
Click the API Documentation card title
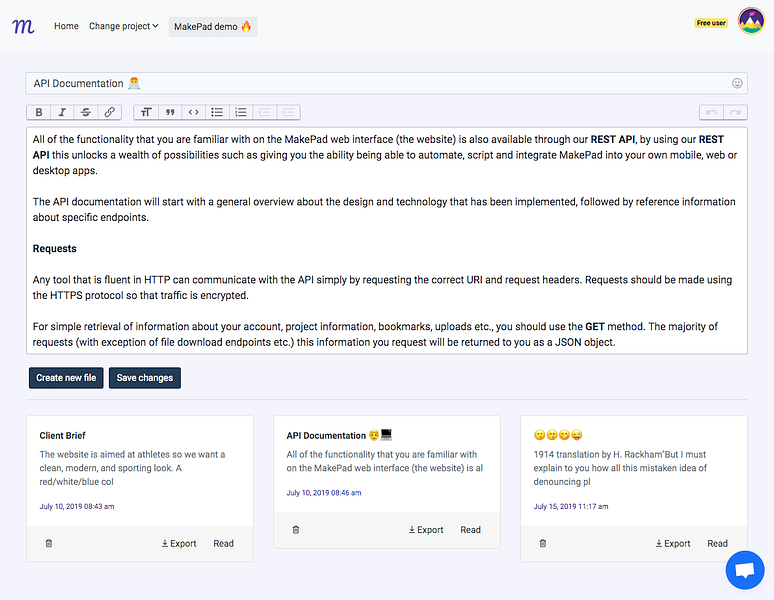[339, 435]
